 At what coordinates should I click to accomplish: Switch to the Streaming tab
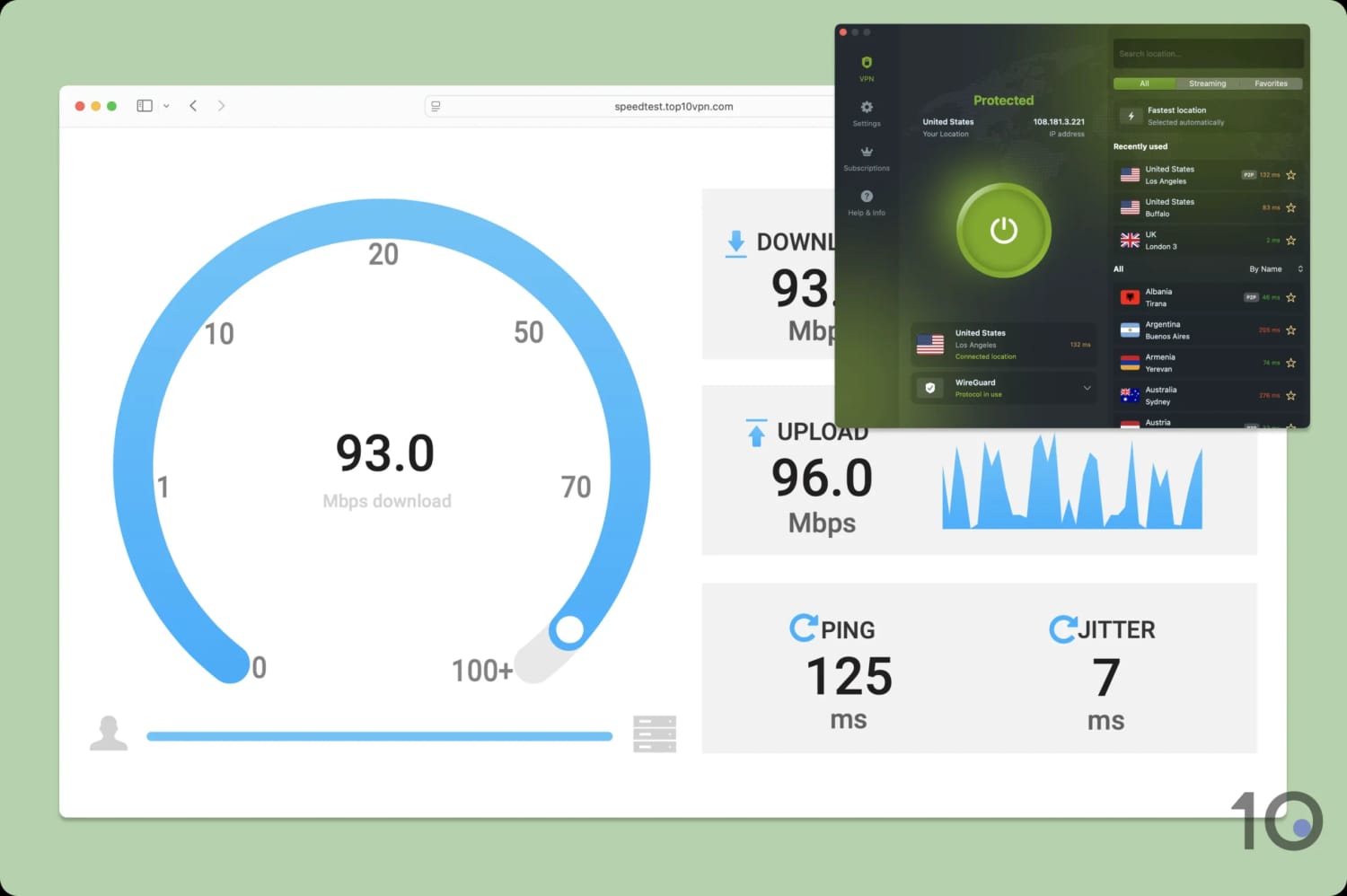click(x=1207, y=83)
